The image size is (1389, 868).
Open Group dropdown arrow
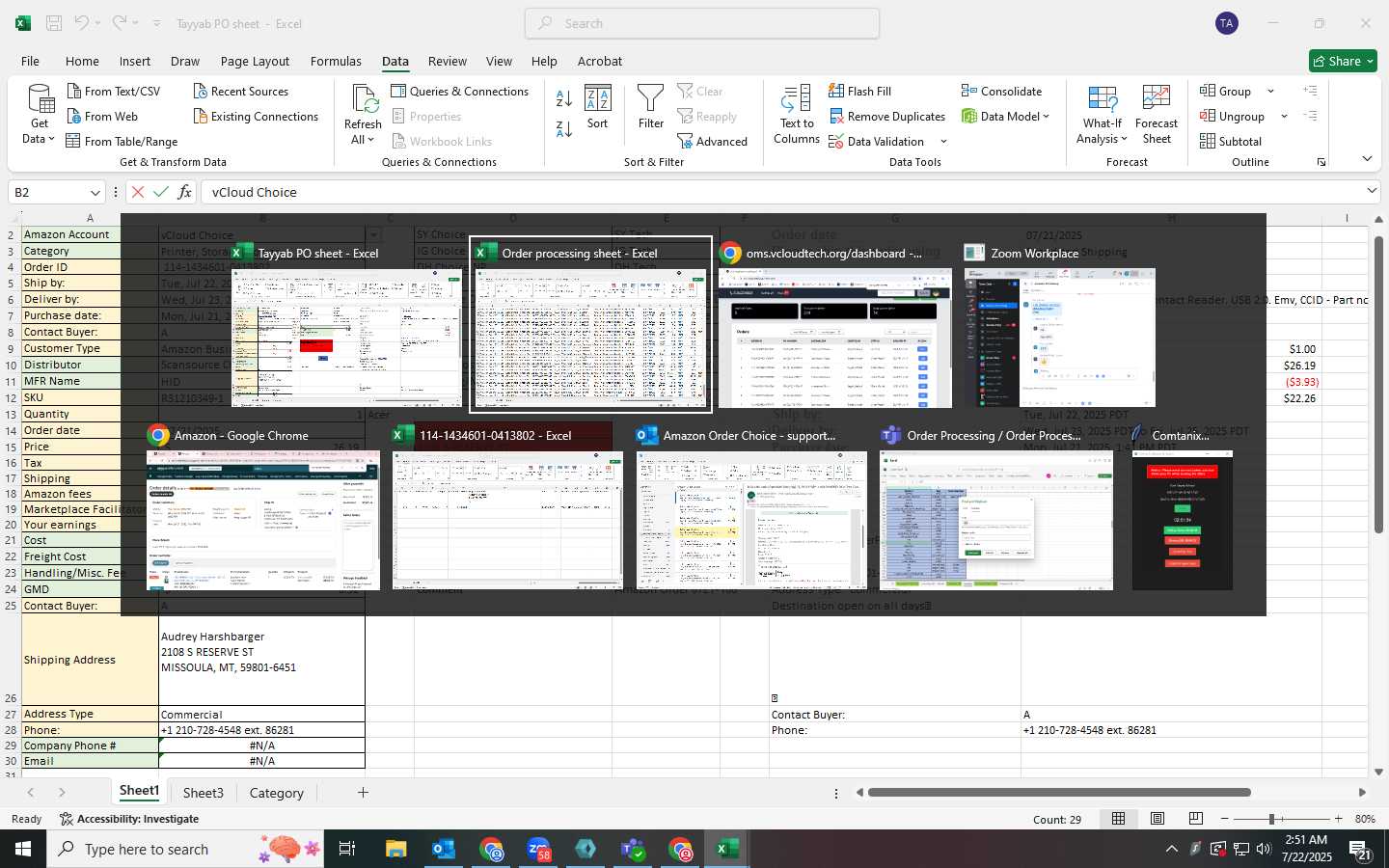click(x=1270, y=92)
